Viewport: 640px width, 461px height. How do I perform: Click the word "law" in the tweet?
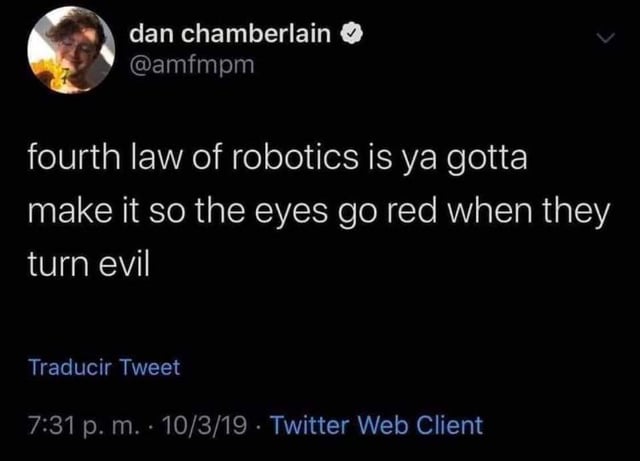pos(156,158)
